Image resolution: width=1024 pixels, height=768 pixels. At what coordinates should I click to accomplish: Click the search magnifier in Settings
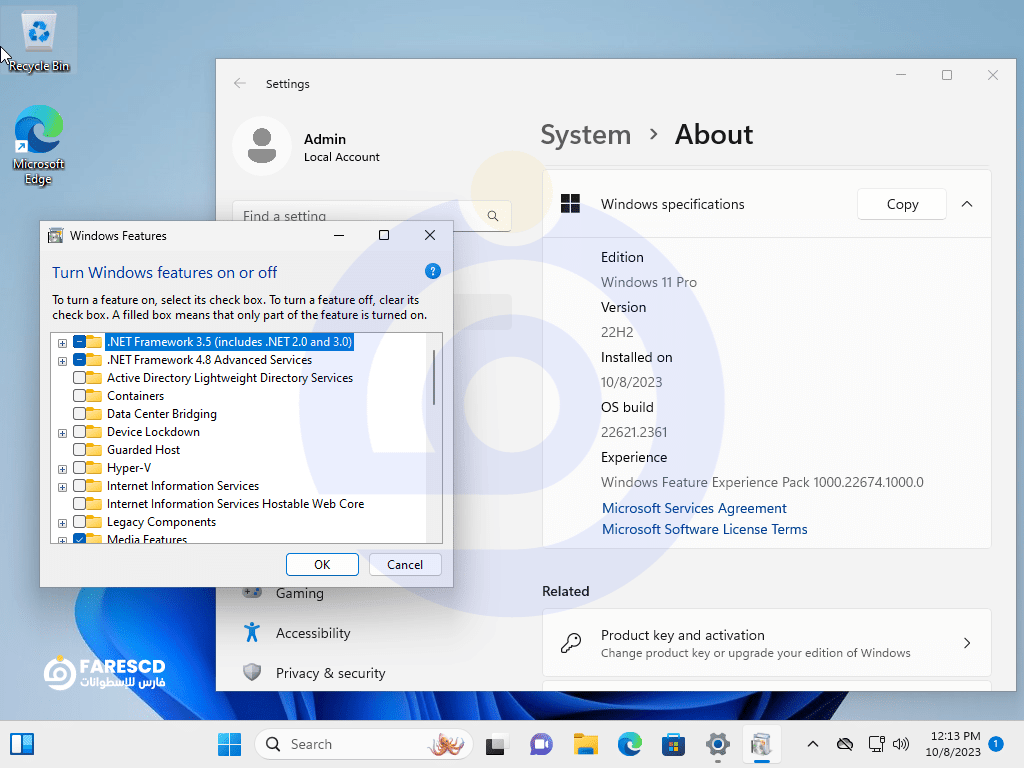(x=492, y=216)
